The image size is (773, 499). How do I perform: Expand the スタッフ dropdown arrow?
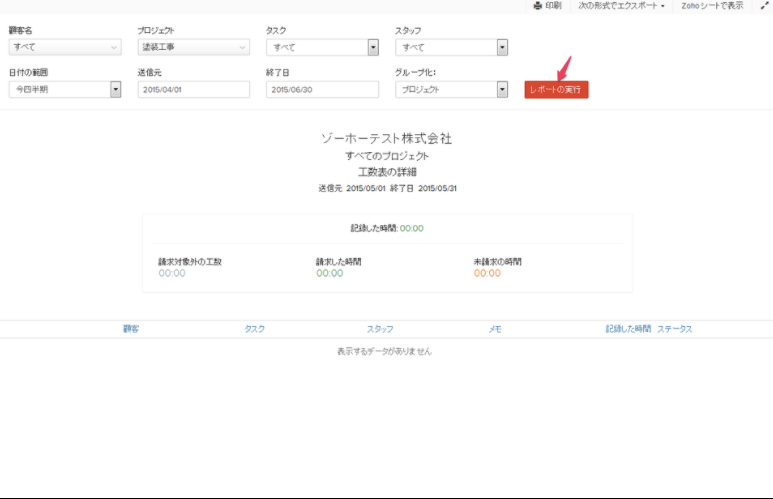click(502, 47)
